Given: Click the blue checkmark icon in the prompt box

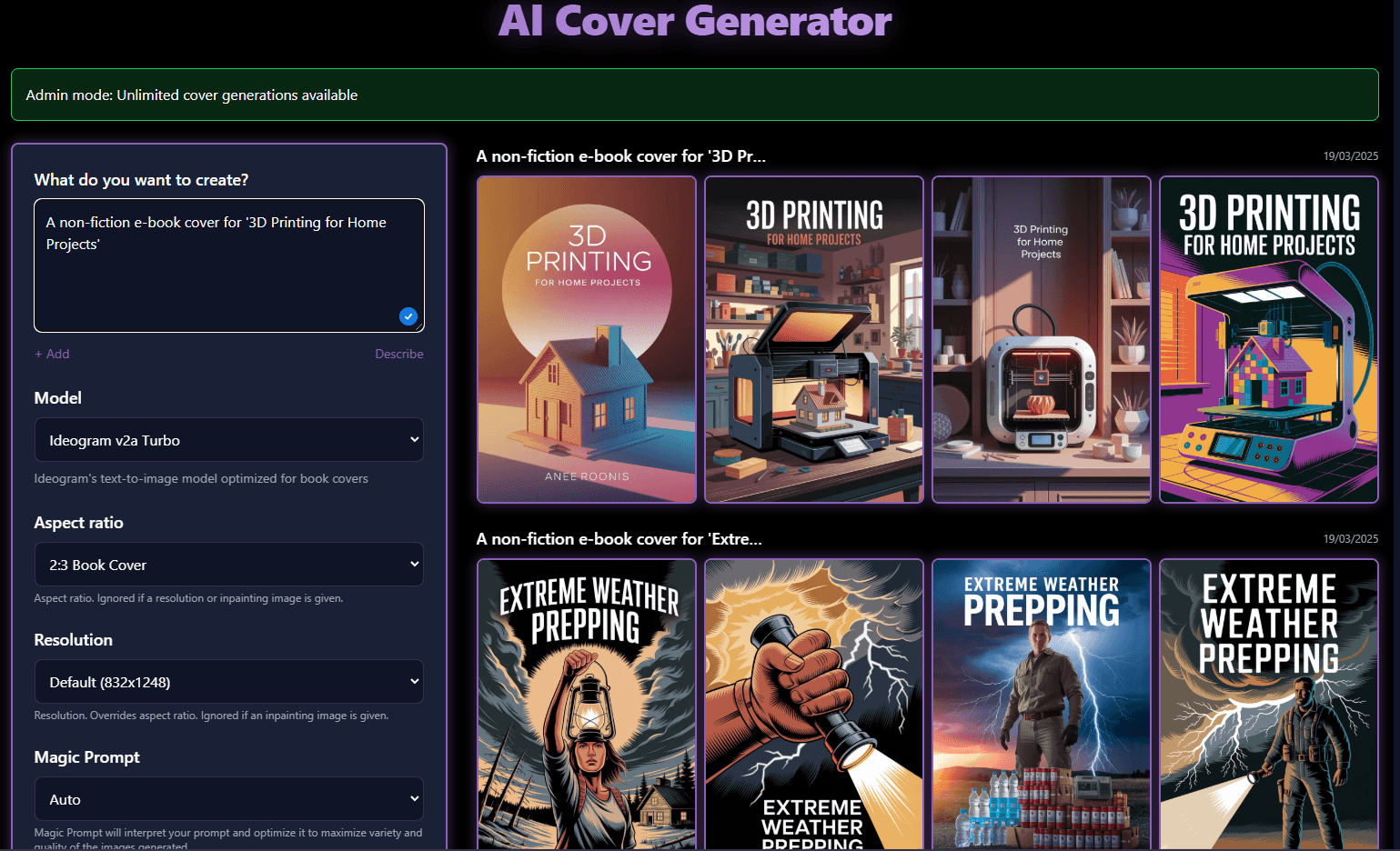Looking at the screenshot, I should coord(408,315).
